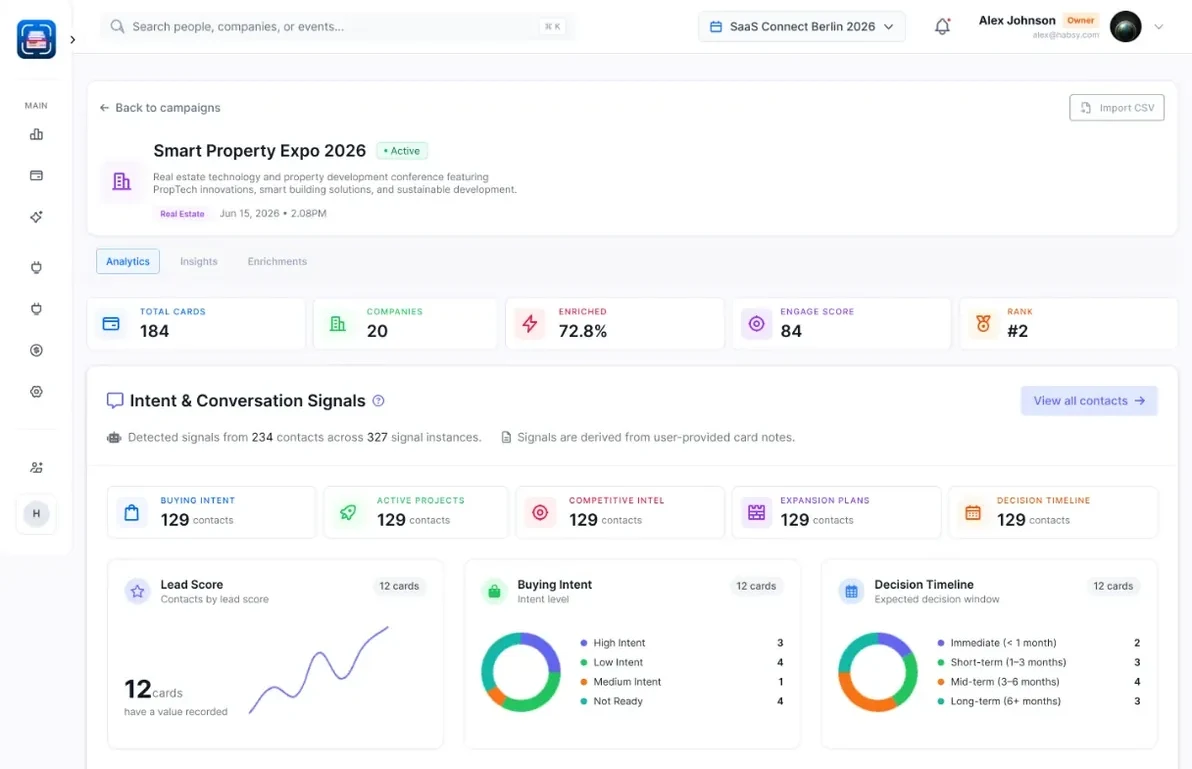The image size is (1192, 769).
Task: Click the robot icon before Detected signals
Action: click(x=114, y=438)
